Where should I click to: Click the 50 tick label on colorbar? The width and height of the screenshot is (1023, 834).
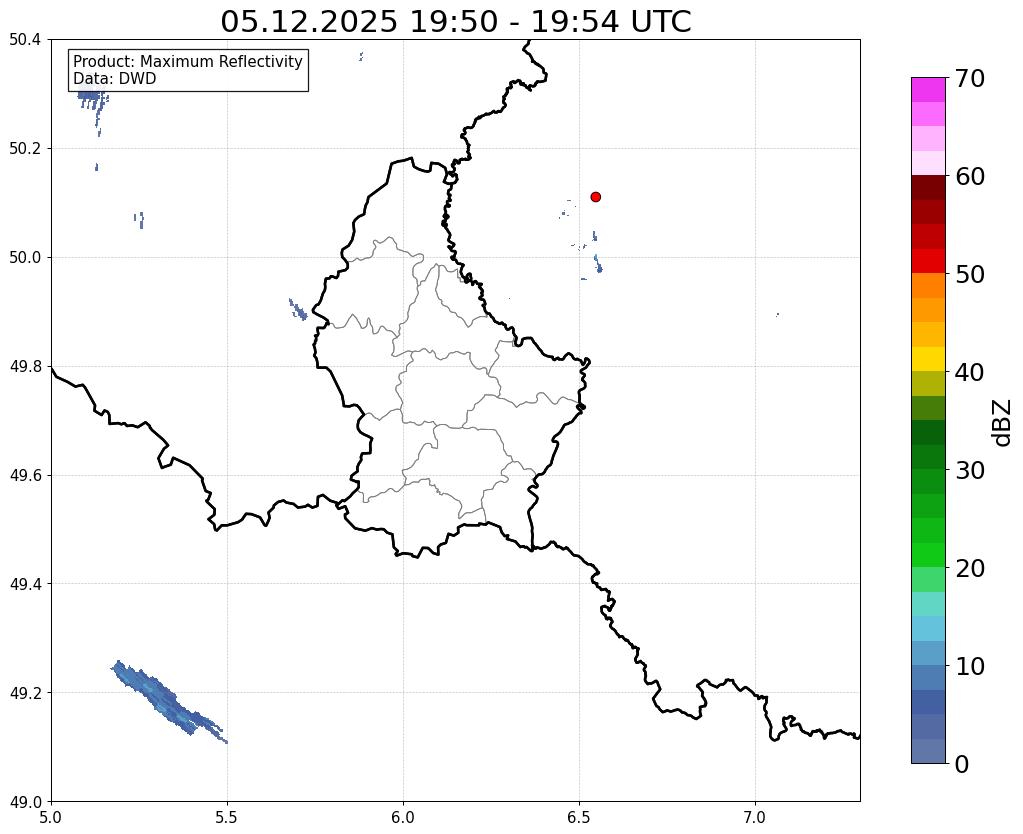tap(970, 274)
